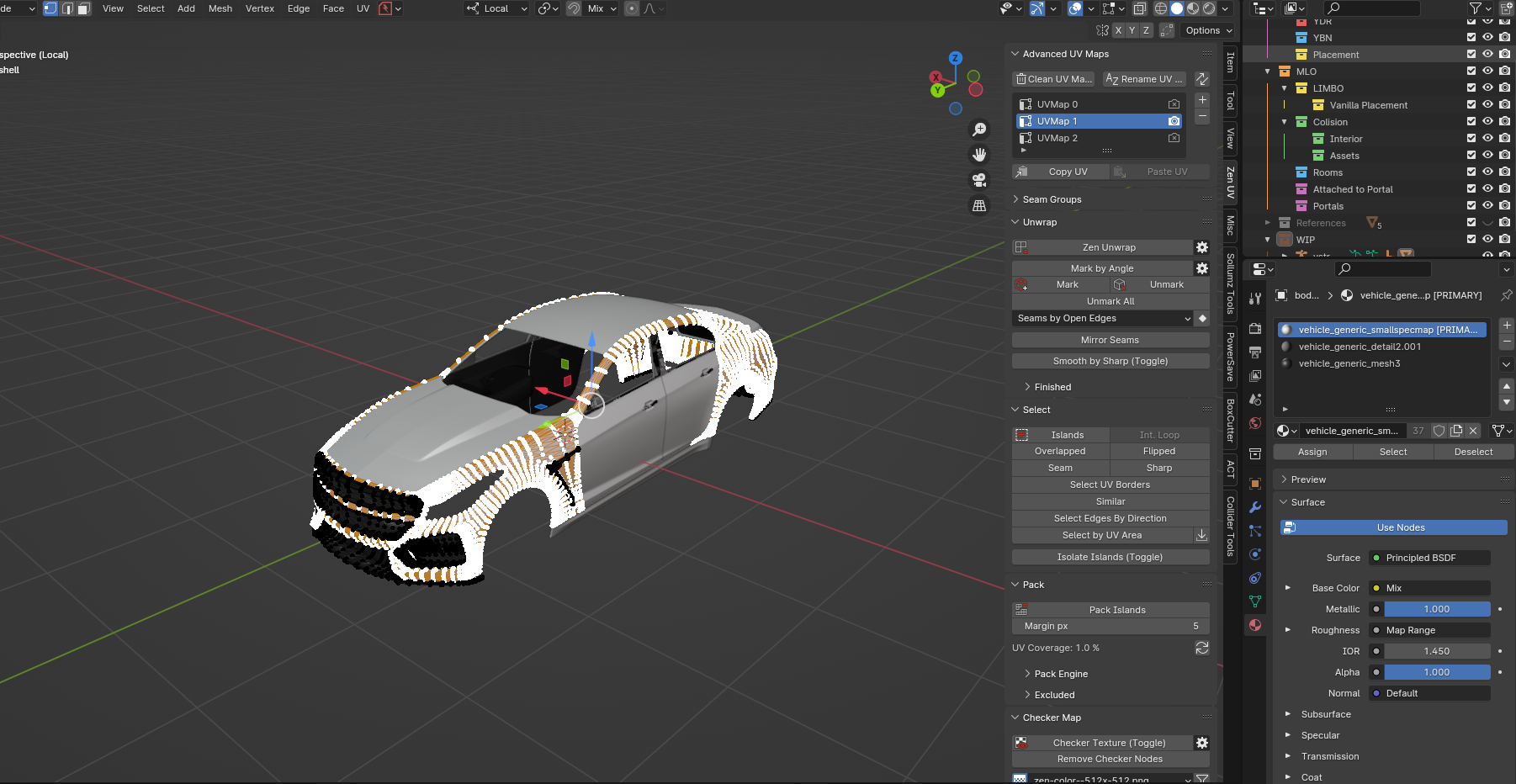Open the Vertex menu
This screenshot has width=1516, height=784.
pyautogui.click(x=260, y=8)
